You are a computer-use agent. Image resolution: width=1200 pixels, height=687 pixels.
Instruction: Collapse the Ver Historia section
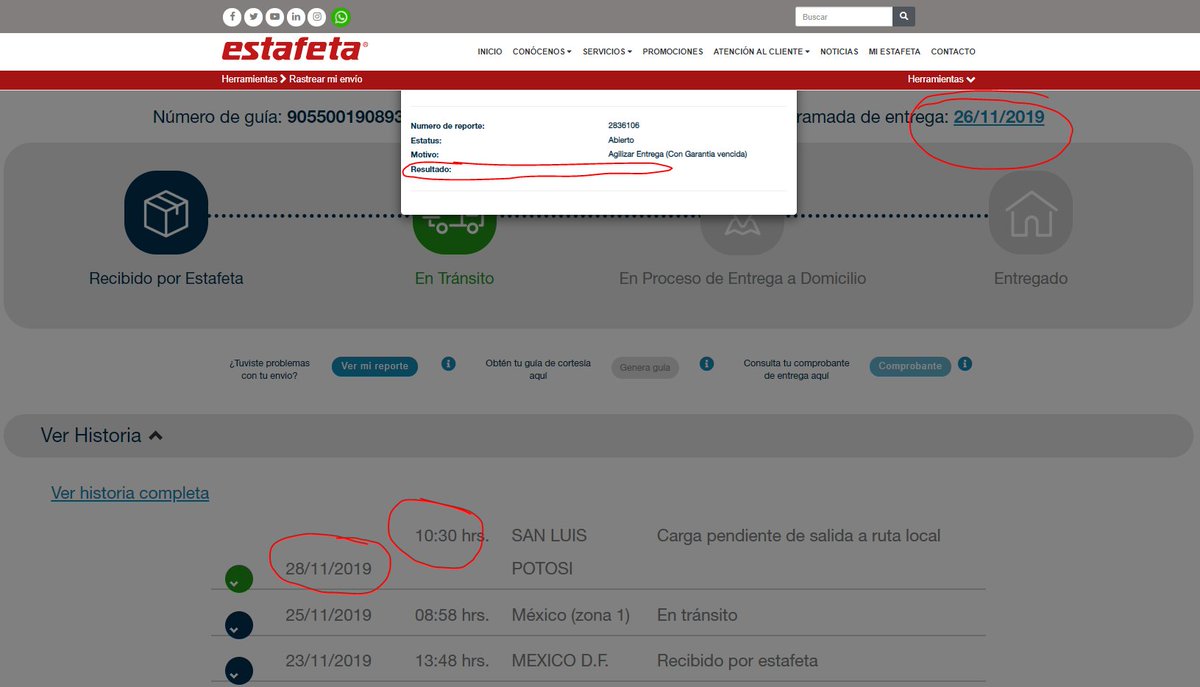coord(102,436)
